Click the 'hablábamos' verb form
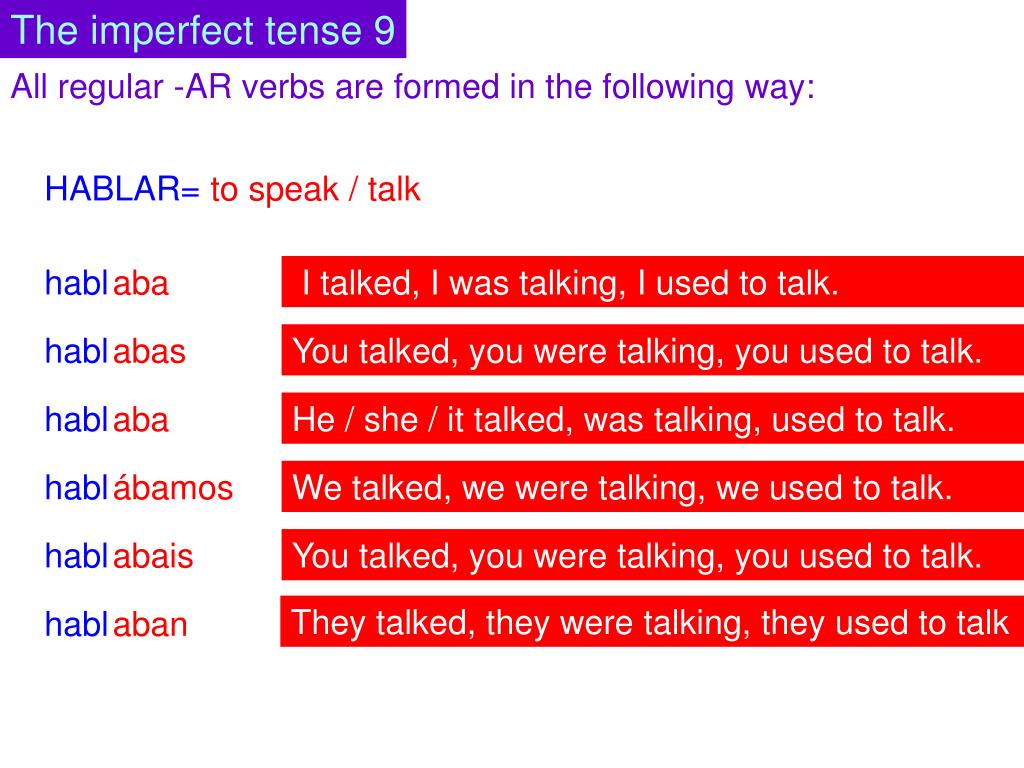The width and height of the screenshot is (1024, 768). (138, 487)
